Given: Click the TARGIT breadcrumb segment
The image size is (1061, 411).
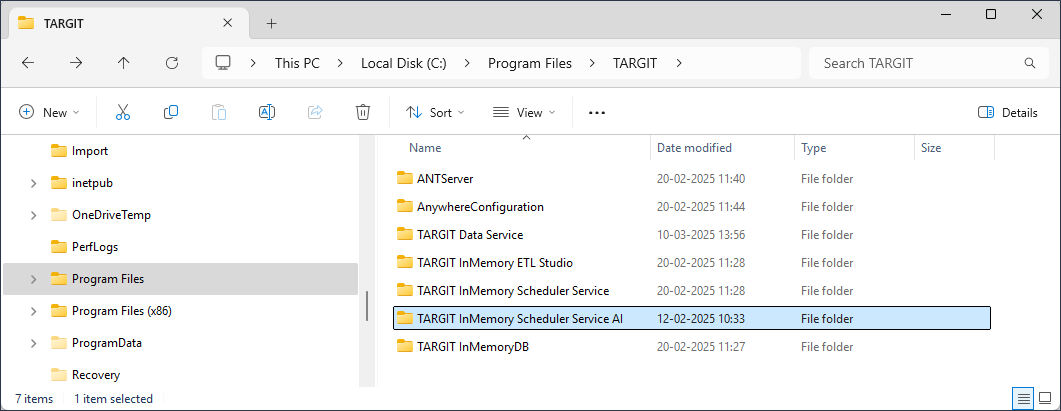Looking at the screenshot, I should [635, 63].
